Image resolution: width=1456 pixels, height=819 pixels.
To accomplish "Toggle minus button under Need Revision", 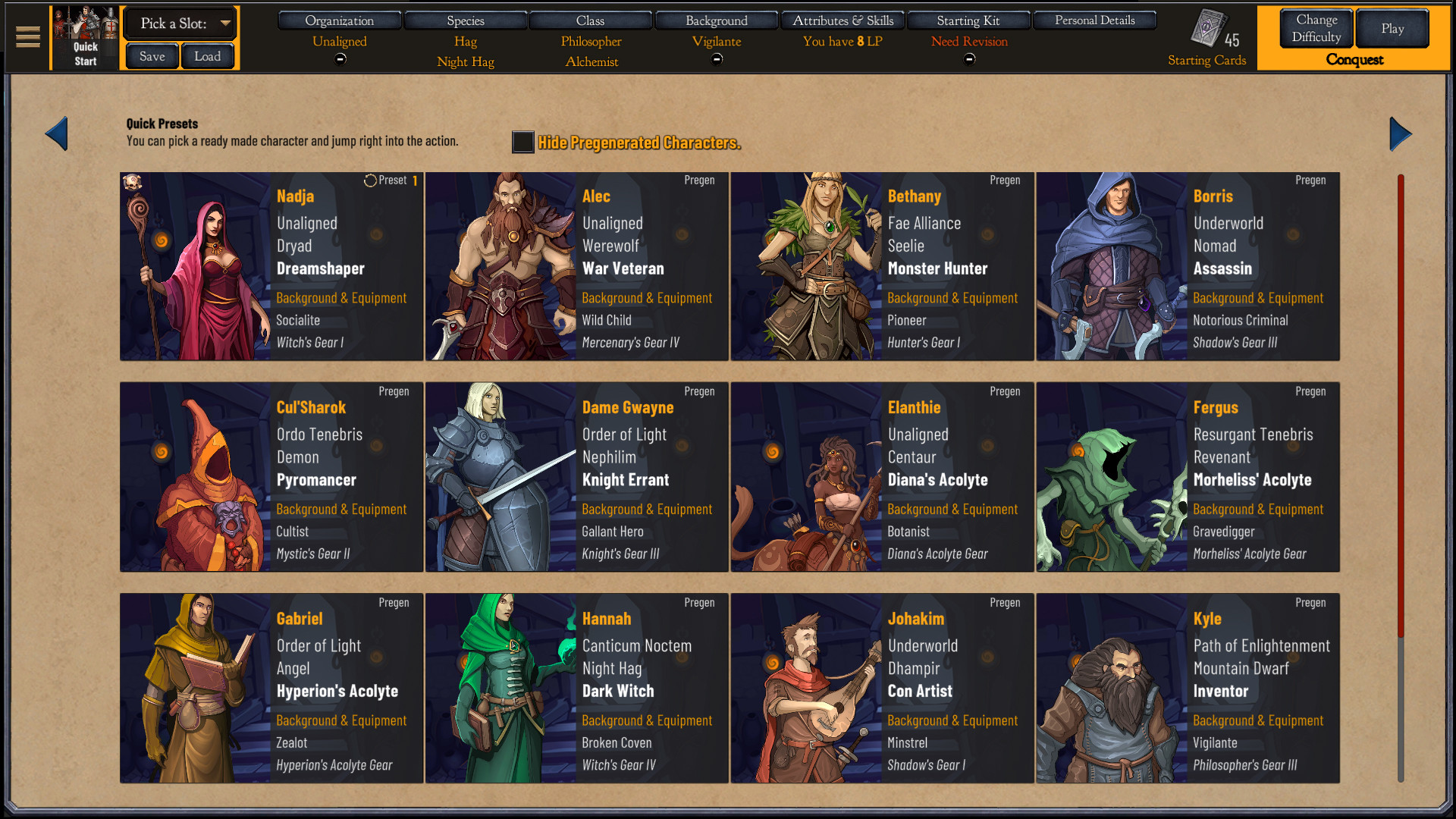I will (x=969, y=59).
